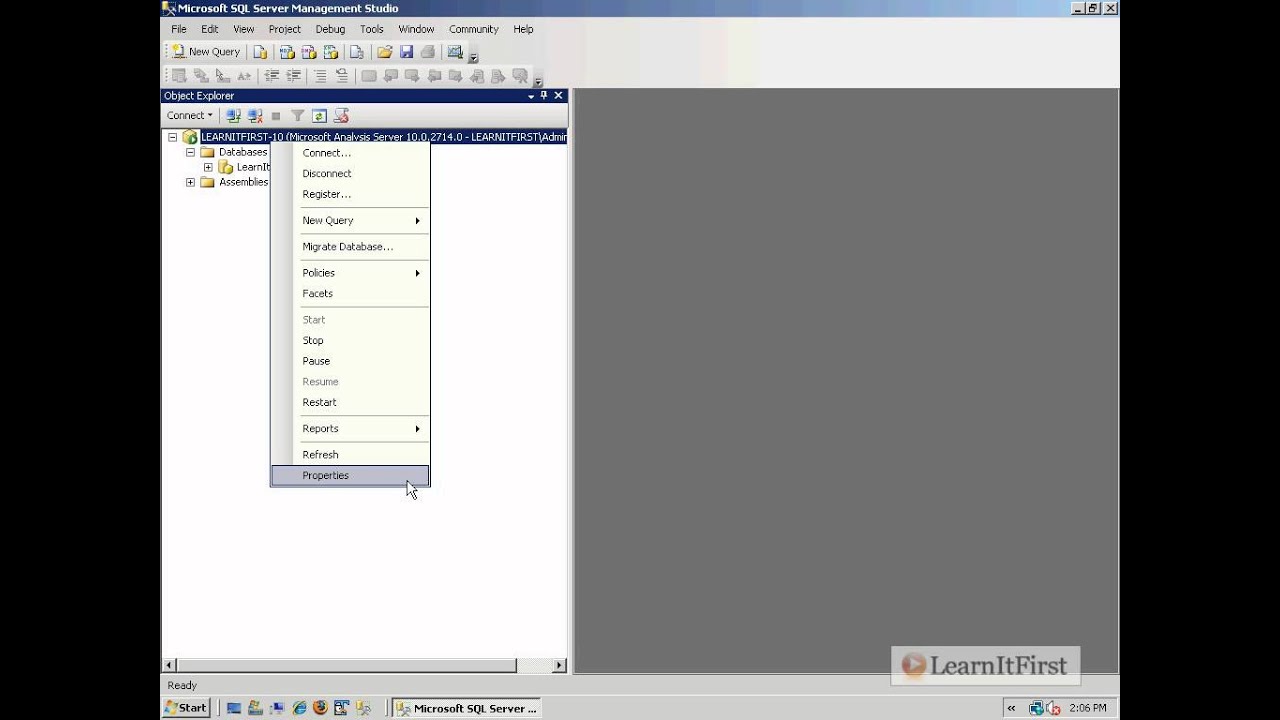1280x720 pixels.
Task: Click the Stop square in Object Explorer
Action: point(276,116)
